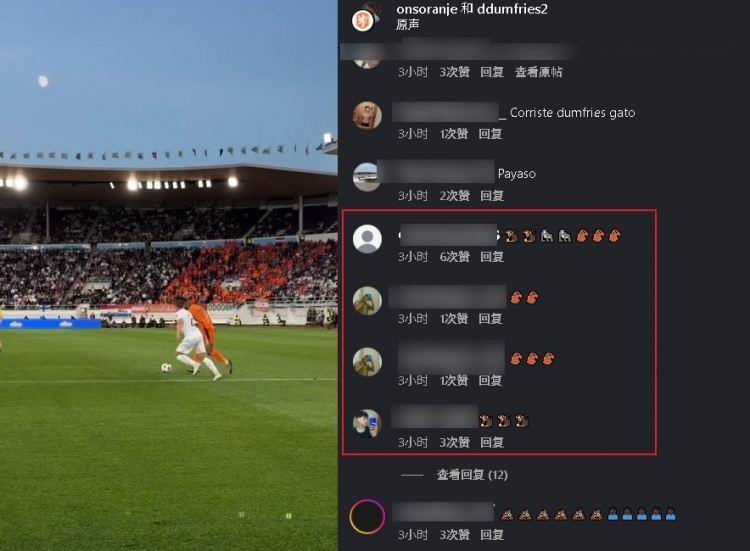View 2次赞 likes on Payaso comment
750x551 pixels.
(x=454, y=196)
